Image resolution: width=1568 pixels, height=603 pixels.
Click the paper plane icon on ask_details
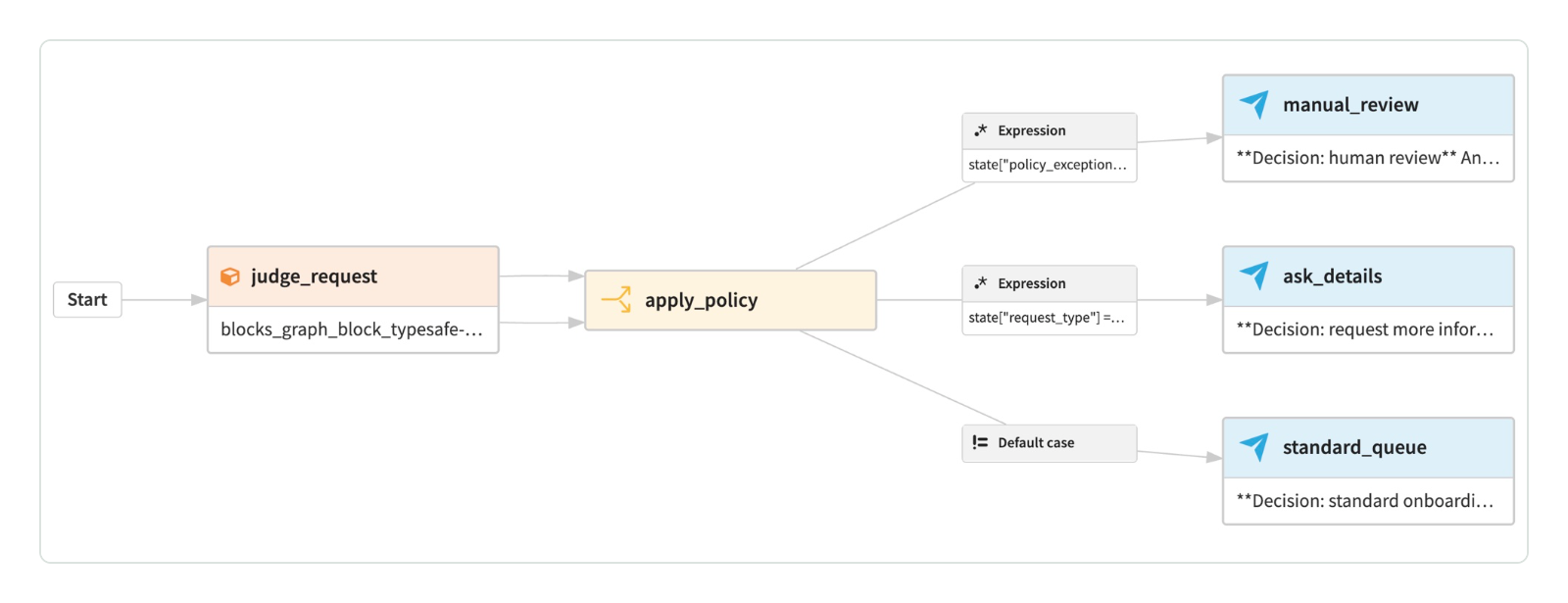[1254, 276]
